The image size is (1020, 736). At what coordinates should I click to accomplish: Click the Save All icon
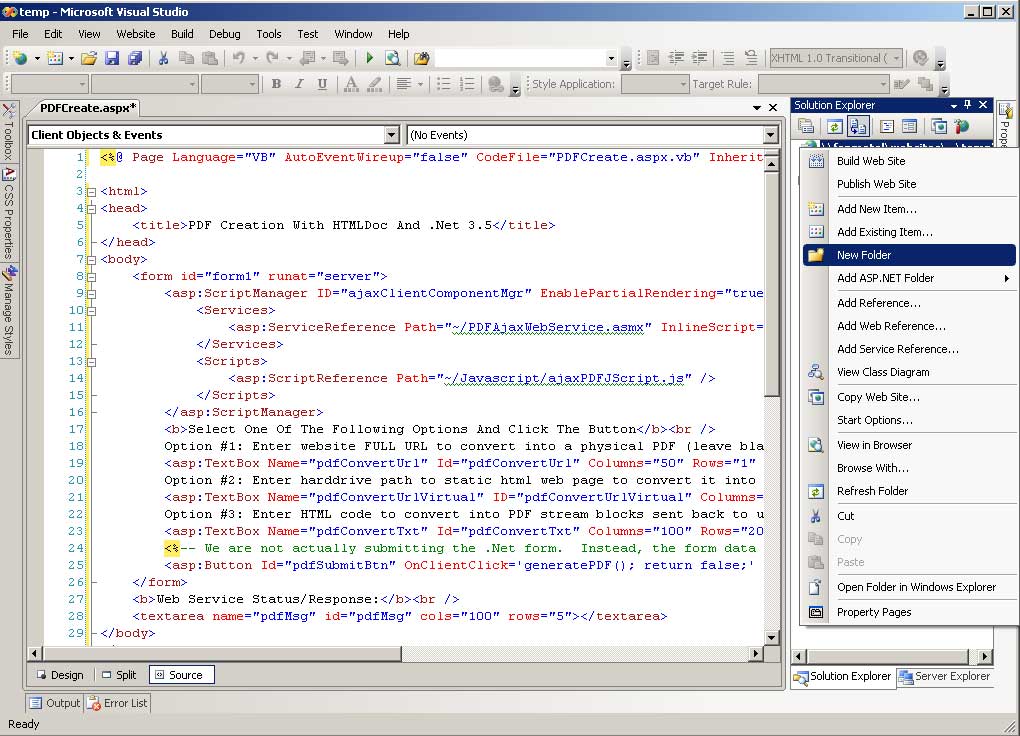[x=135, y=59]
